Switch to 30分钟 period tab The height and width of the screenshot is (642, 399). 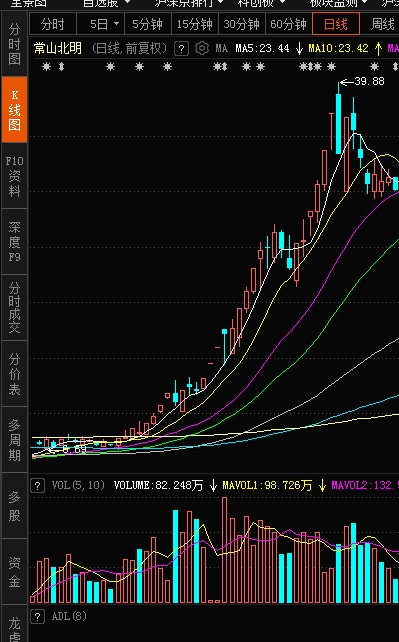click(x=241, y=24)
